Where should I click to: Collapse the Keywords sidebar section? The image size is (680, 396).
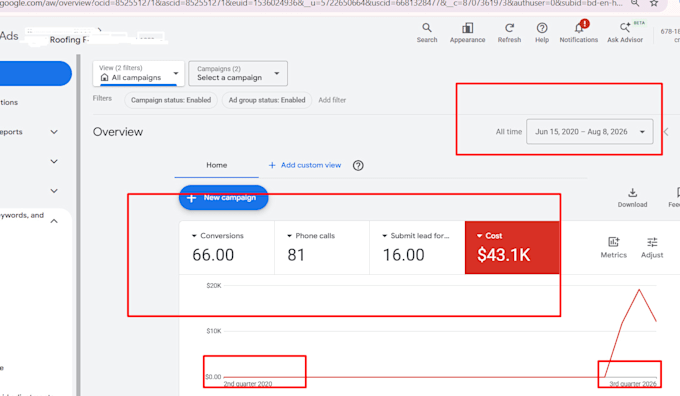click(x=54, y=221)
